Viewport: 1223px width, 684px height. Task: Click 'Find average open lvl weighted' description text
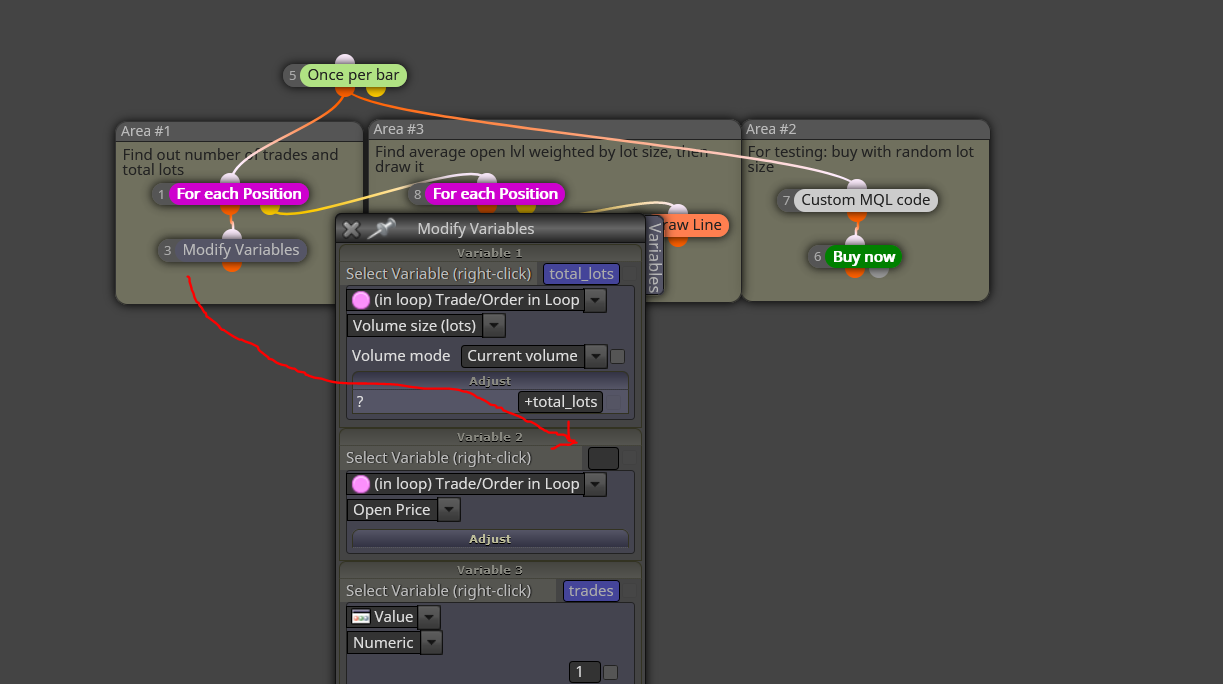541,159
